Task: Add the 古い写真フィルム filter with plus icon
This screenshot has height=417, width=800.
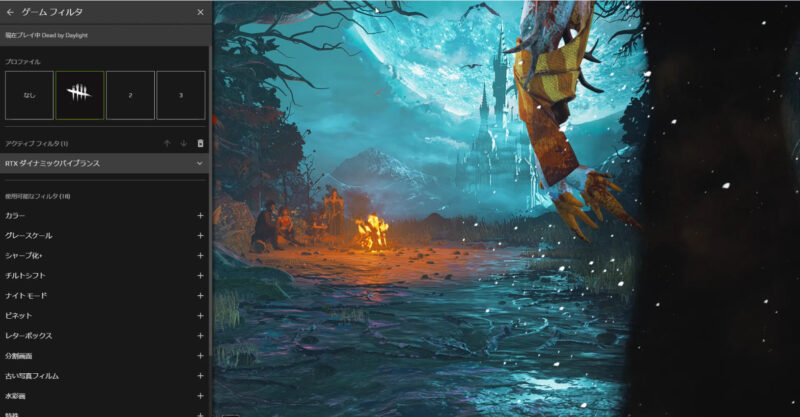Action: (x=200, y=376)
